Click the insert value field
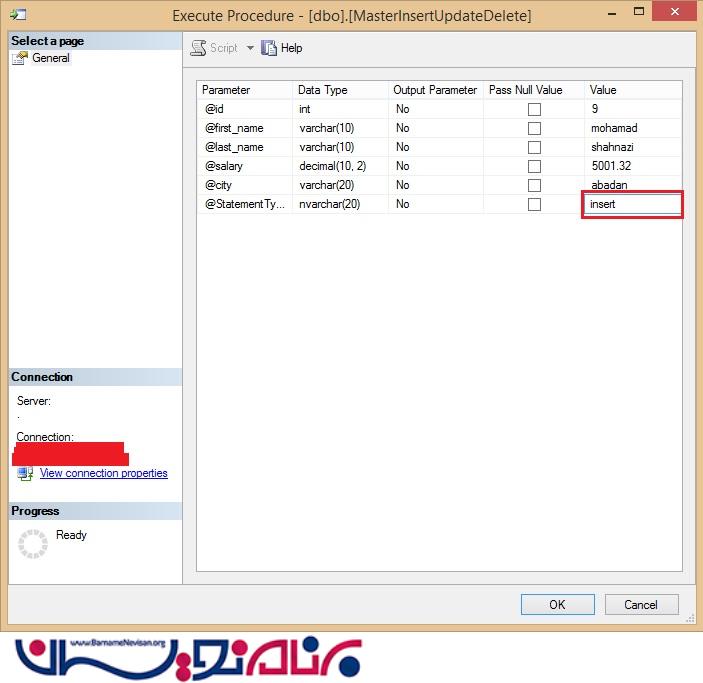Image resolution: width=703 pixels, height=683 pixels. tap(632, 204)
